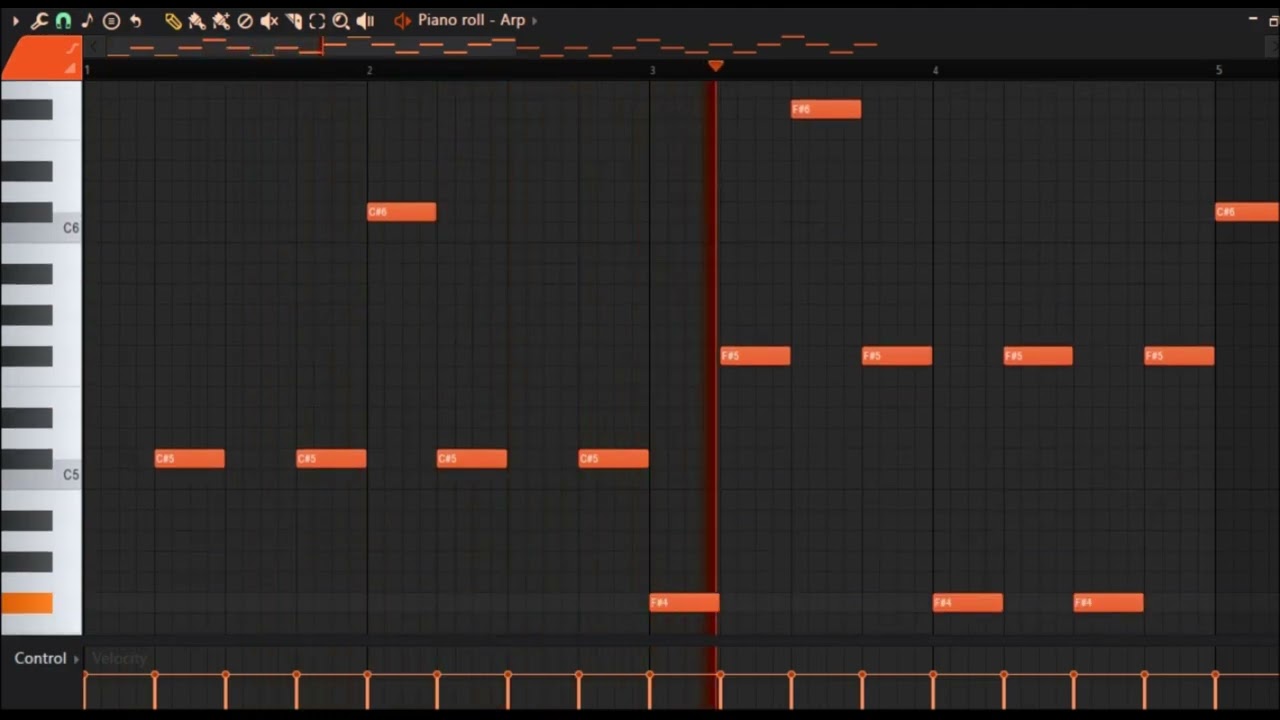Select the last F#5 note before bar 5
The width and height of the screenshot is (1280, 720).
[1179, 356]
